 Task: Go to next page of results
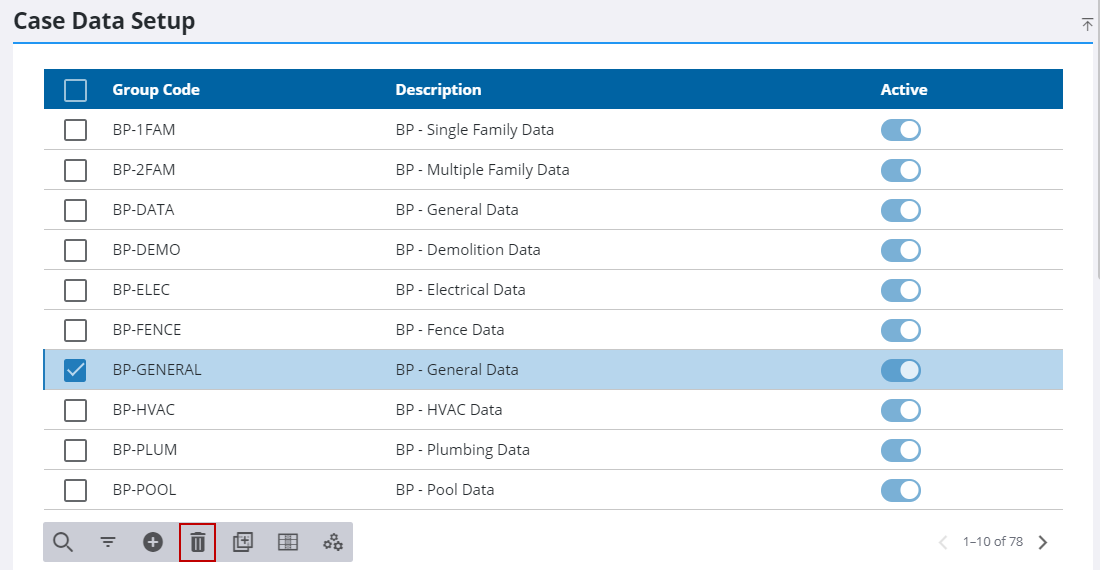coord(1043,542)
